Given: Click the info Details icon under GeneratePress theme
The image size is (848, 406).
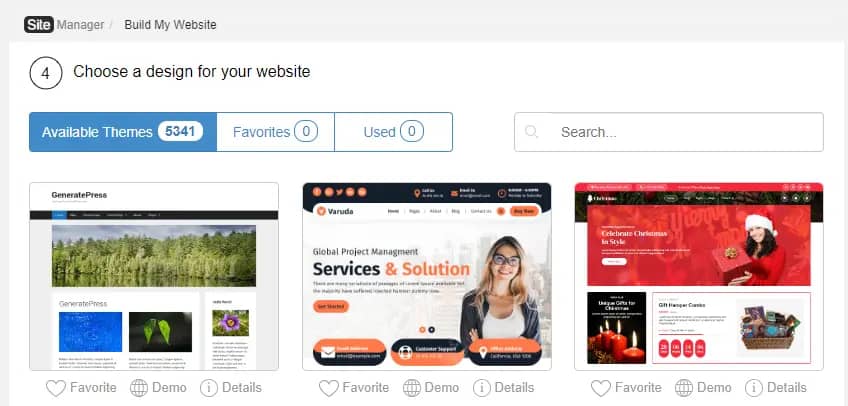Looking at the screenshot, I should [209, 388].
